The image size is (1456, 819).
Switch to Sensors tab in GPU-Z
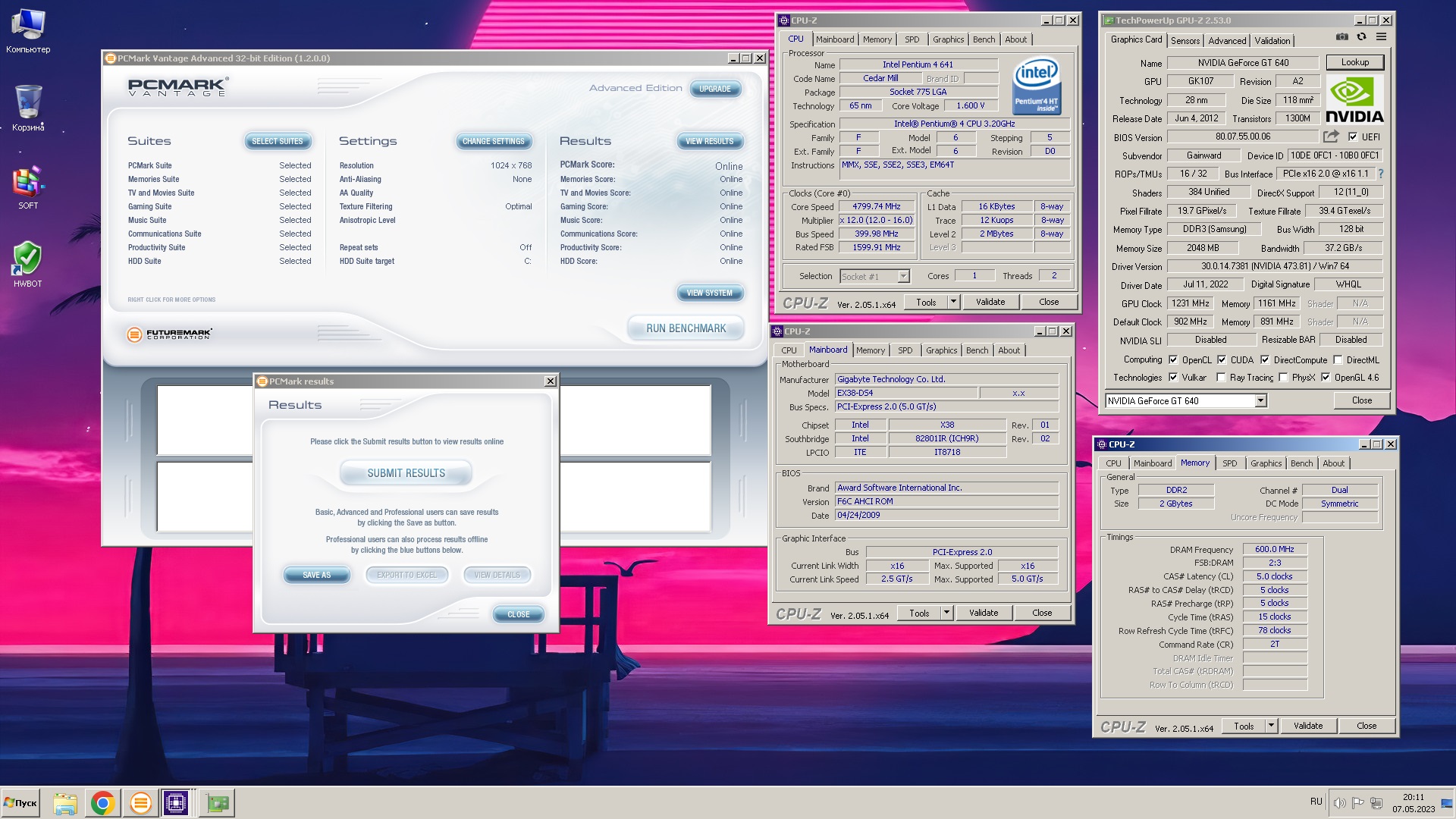(1185, 41)
